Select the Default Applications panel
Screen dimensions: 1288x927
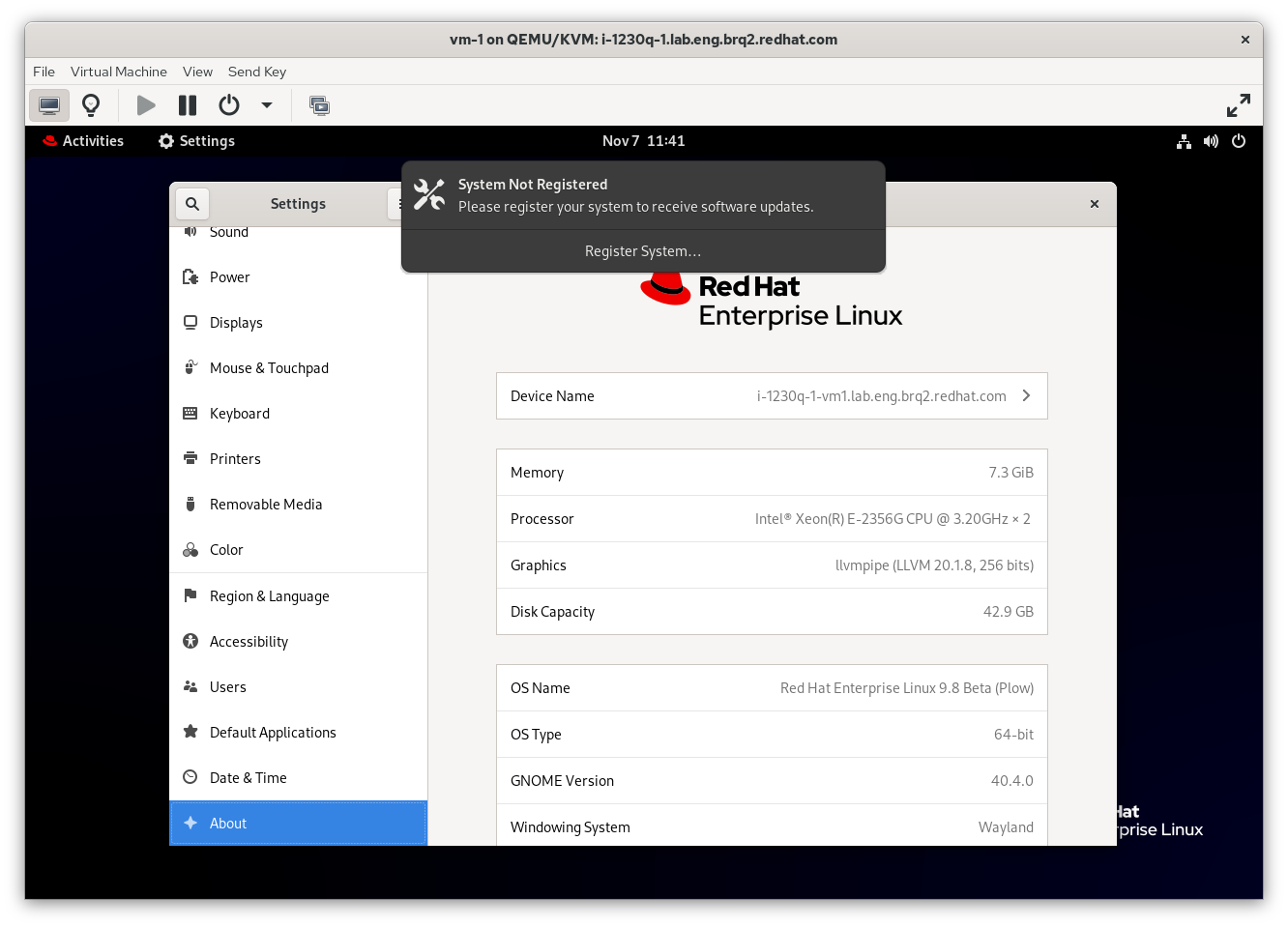(x=298, y=733)
